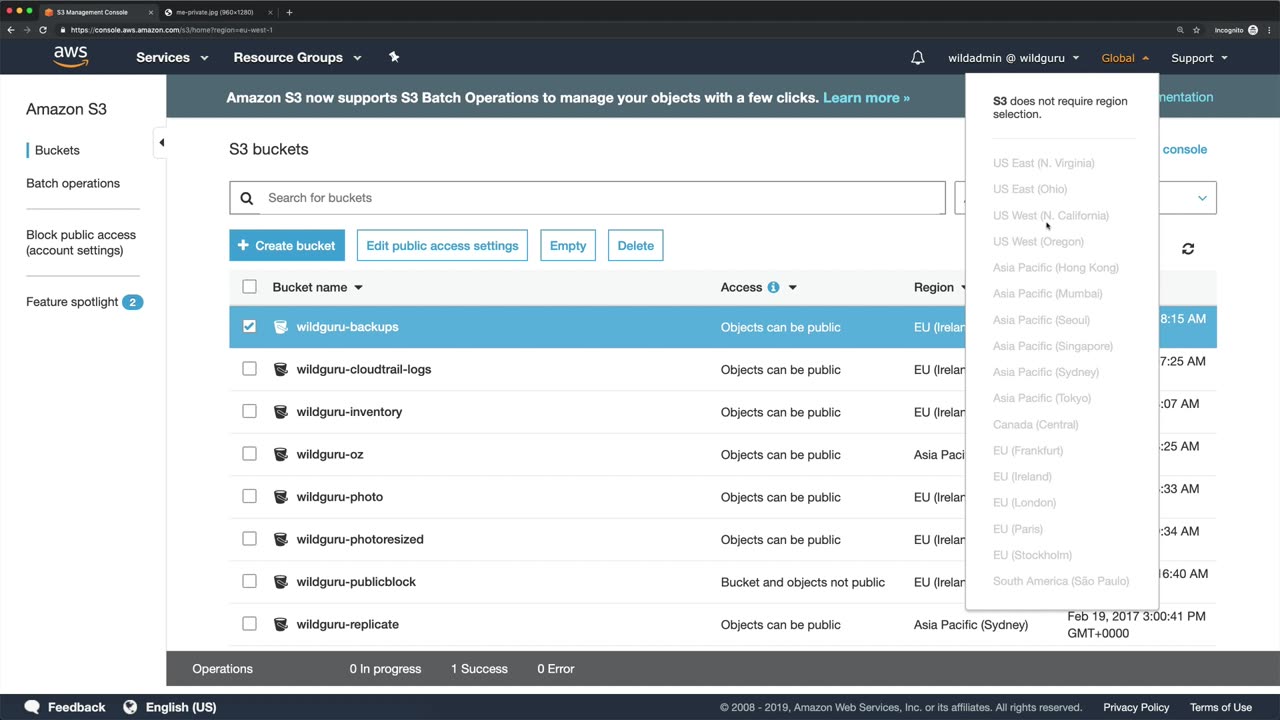Sort by Bucket name column
The width and height of the screenshot is (1280, 720).
[317, 287]
